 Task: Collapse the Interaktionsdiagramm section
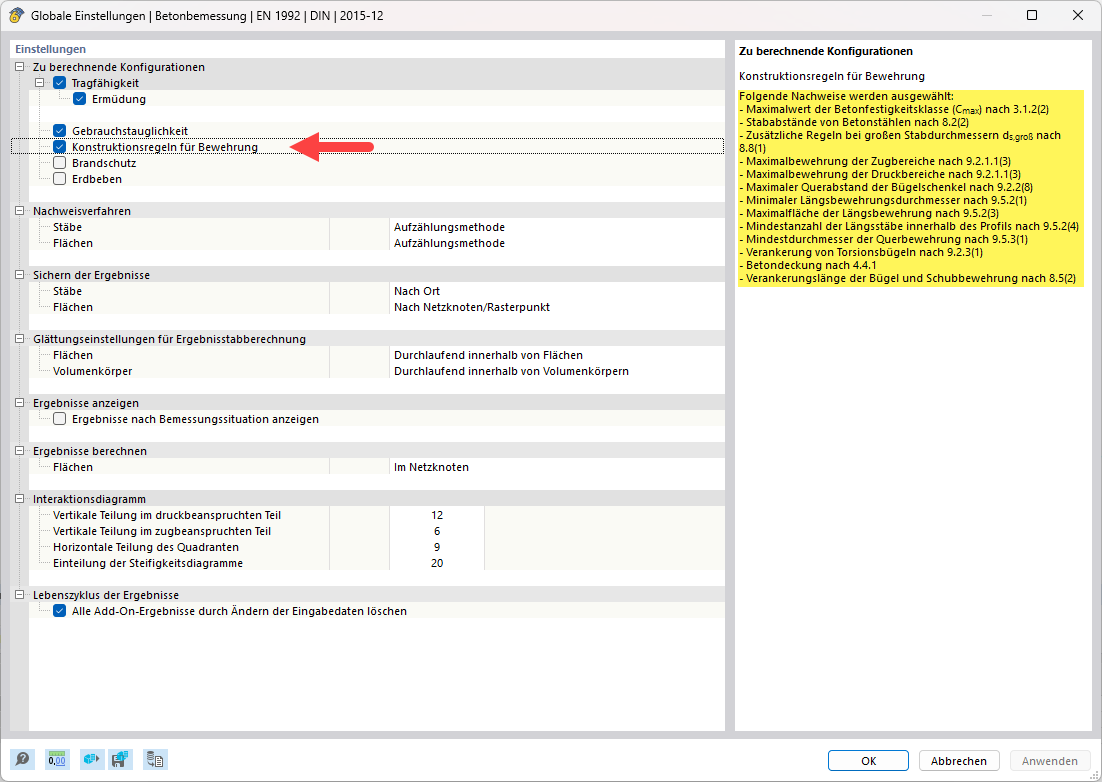click(19, 499)
